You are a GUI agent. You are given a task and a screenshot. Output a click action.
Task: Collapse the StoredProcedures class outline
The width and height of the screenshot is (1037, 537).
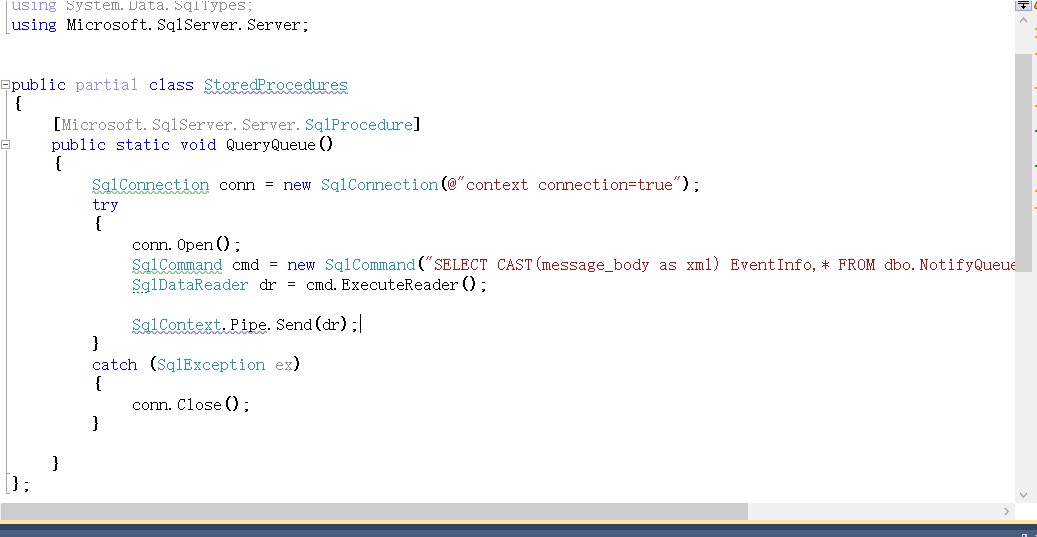point(5,85)
